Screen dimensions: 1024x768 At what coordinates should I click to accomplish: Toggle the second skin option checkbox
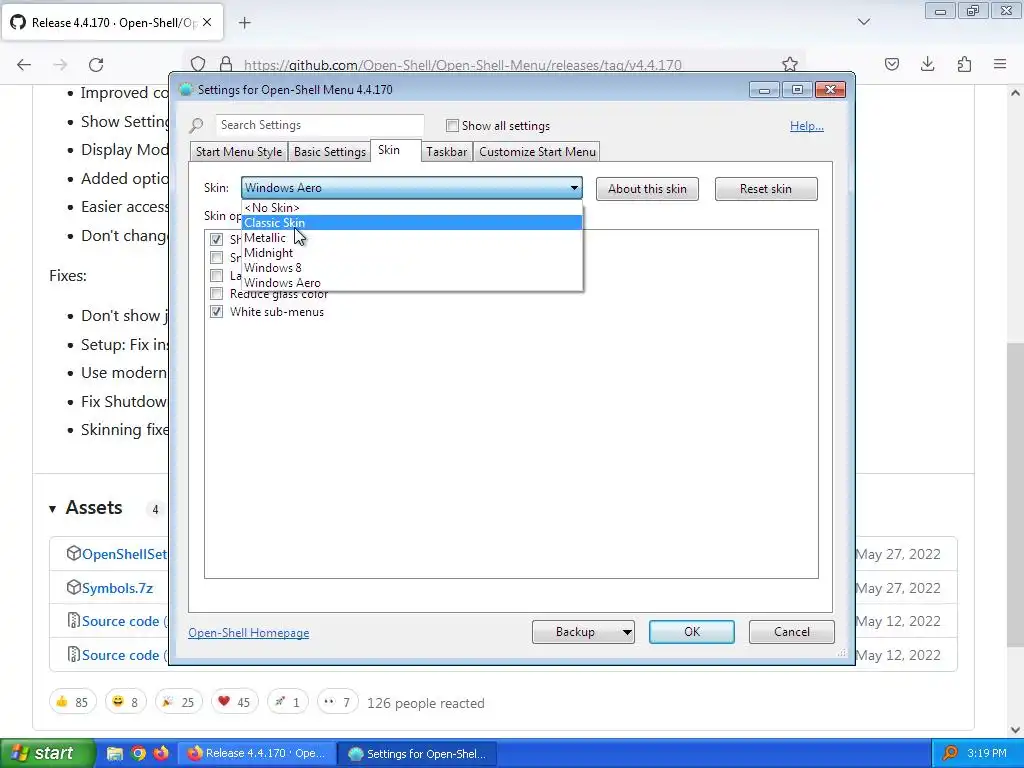click(x=216, y=257)
